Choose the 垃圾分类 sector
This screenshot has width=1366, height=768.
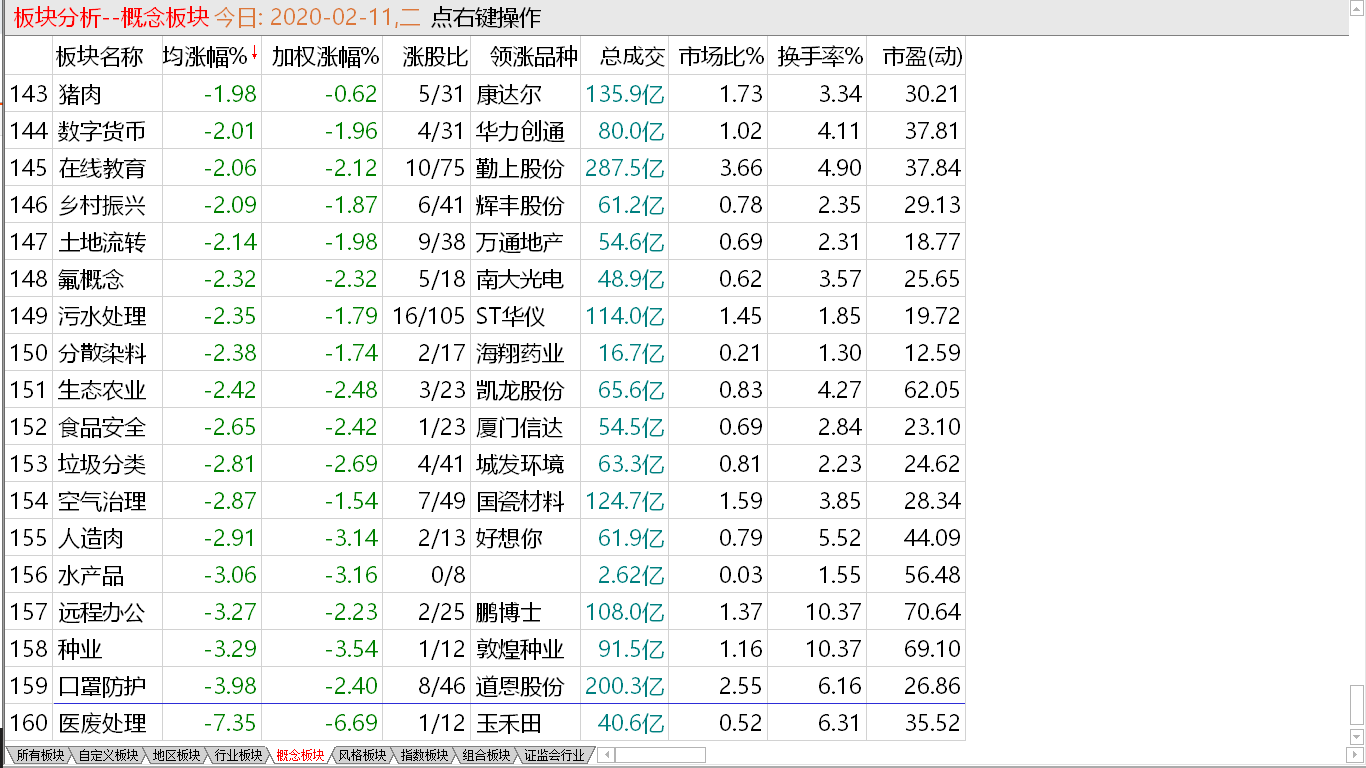click(x=102, y=464)
